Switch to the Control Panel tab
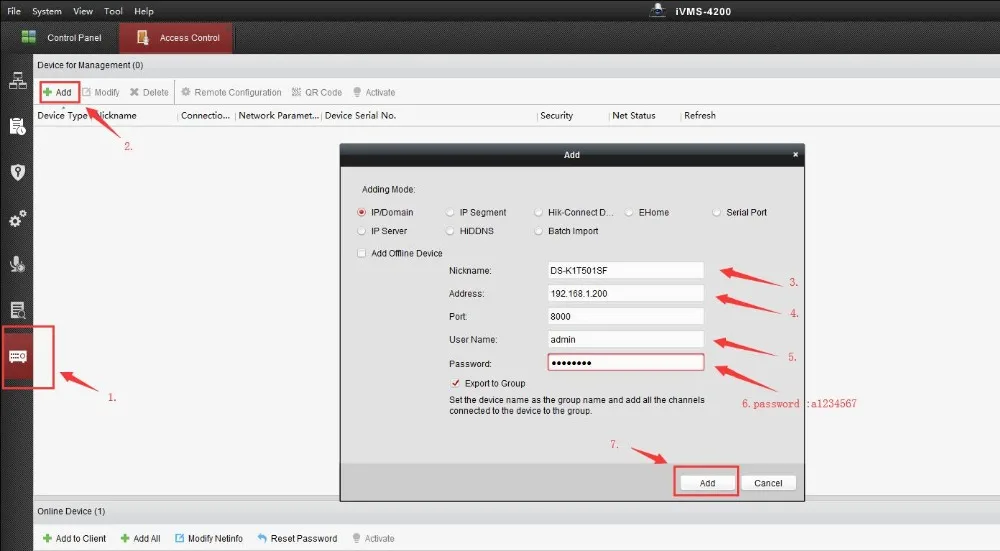 [x=61, y=38]
